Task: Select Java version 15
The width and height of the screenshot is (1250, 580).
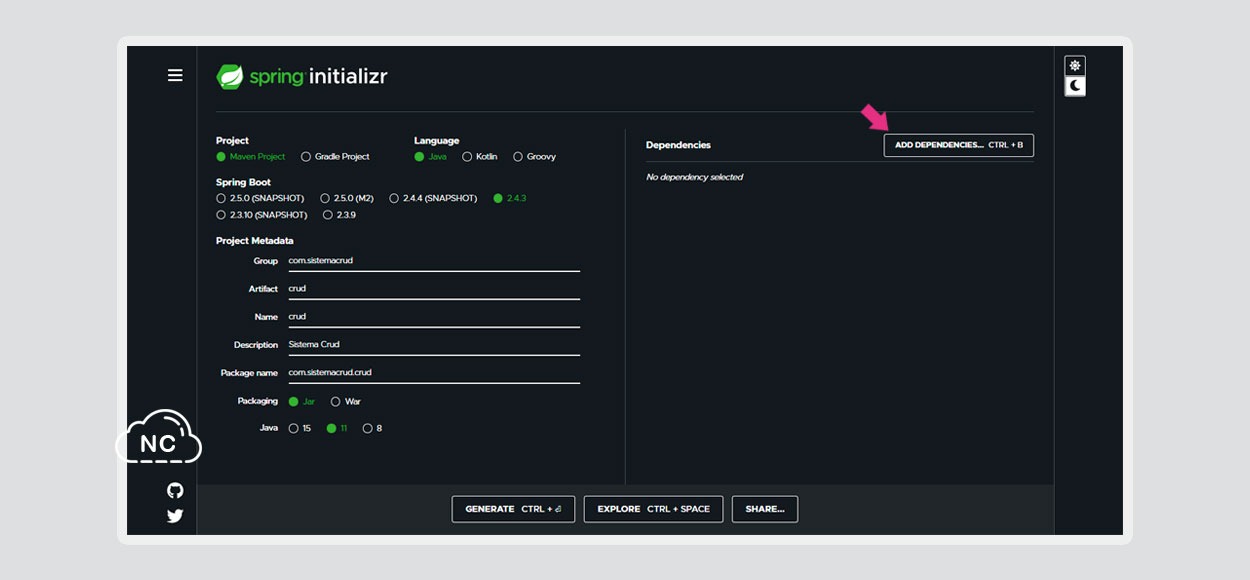Action: (x=300, y=429)
